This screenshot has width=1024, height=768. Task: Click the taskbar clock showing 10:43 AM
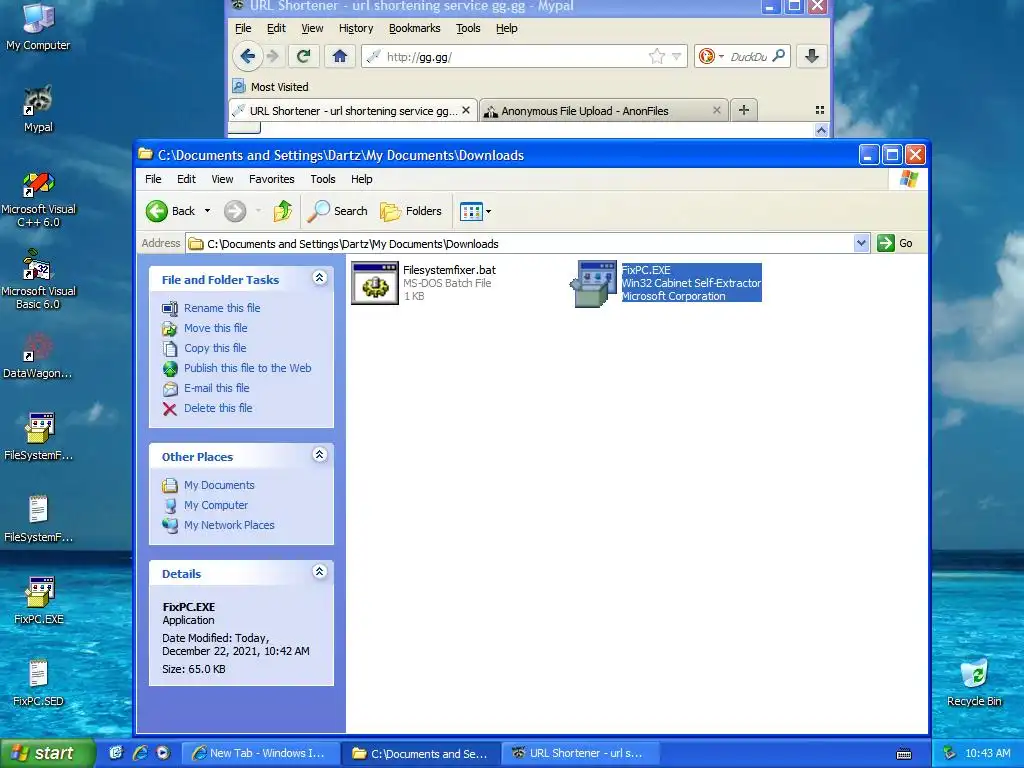tap(987, 753)
